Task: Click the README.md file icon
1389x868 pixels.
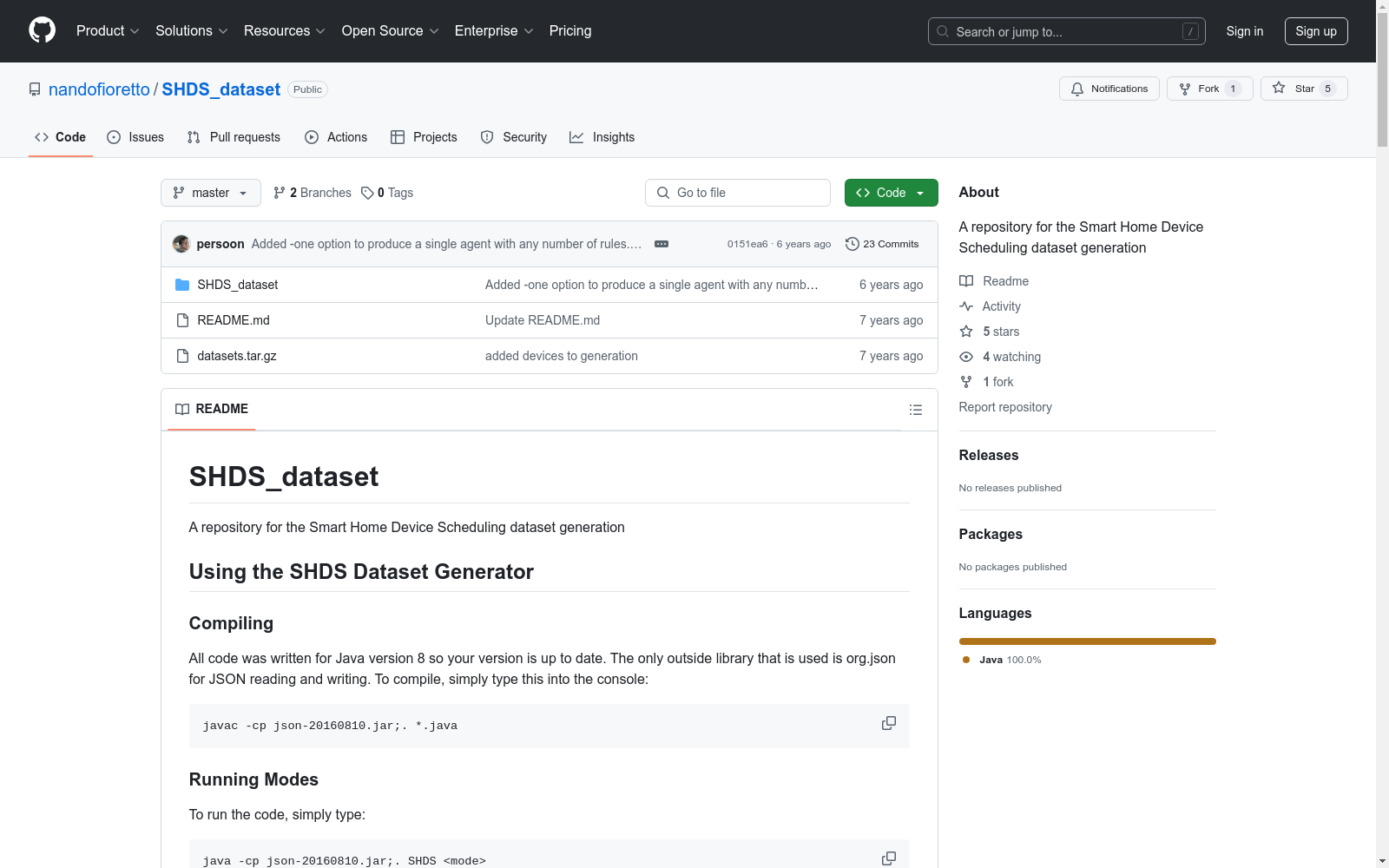Action: click(182, 320)
